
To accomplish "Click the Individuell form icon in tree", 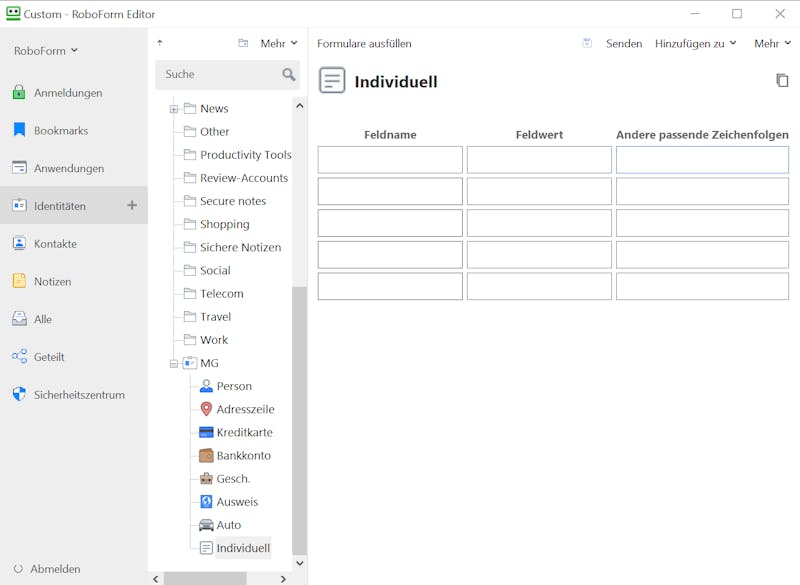I will tap(206, 548).
